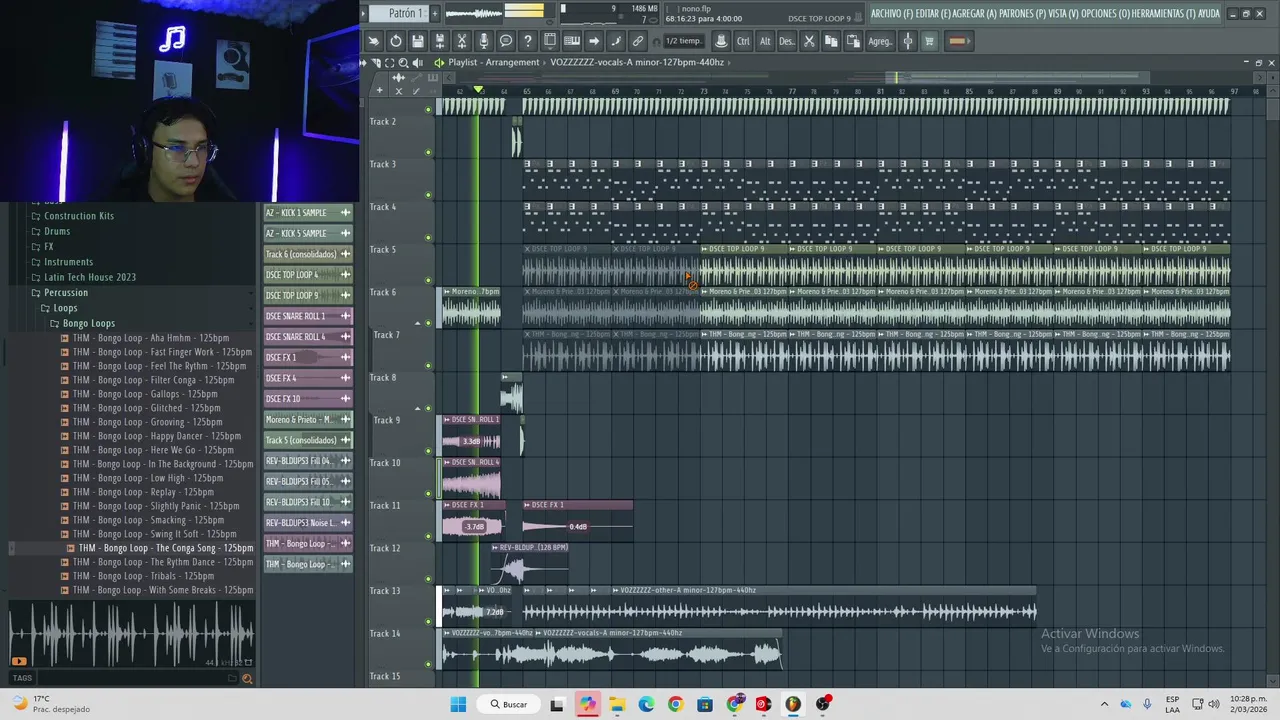
Task: Click the plus icon beside Patrón 1
Action: point(434,13)
